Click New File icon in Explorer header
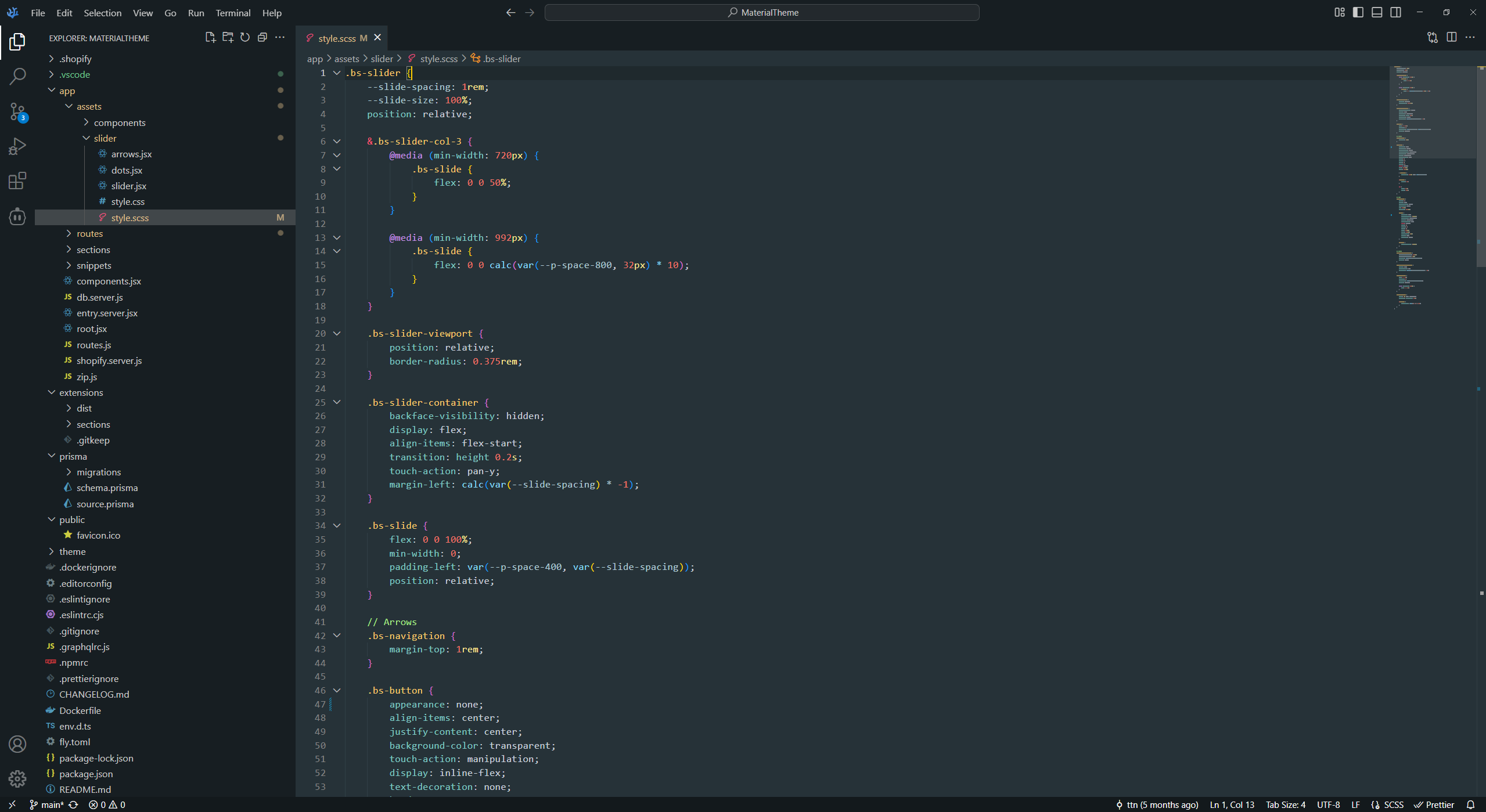 click(x=210, y=38)
